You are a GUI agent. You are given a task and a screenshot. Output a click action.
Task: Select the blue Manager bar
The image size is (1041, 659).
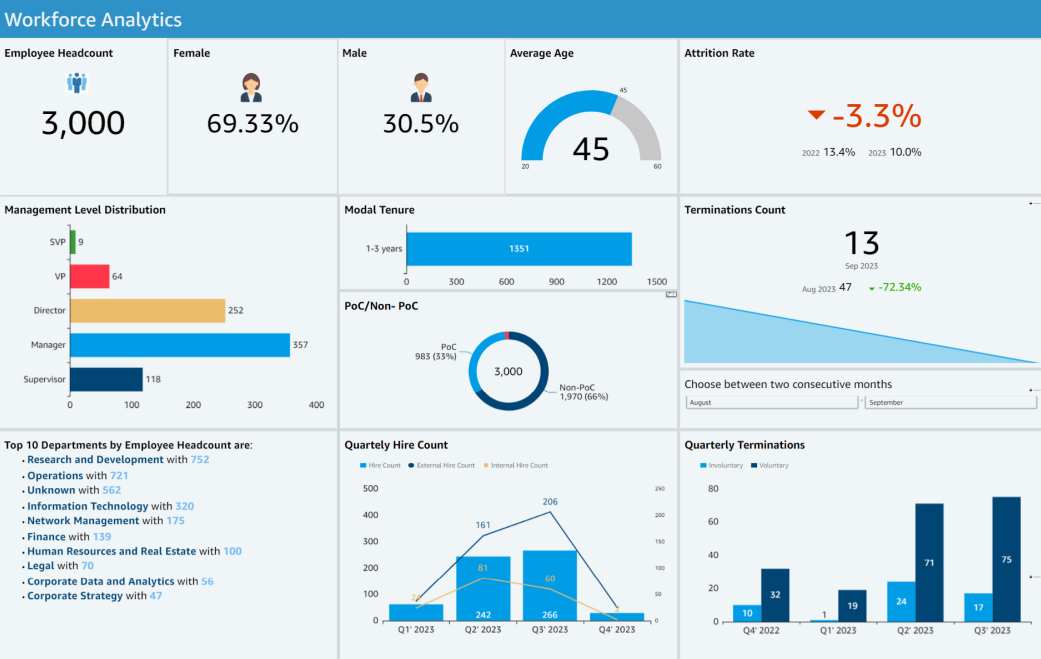(x=180, y=345)
